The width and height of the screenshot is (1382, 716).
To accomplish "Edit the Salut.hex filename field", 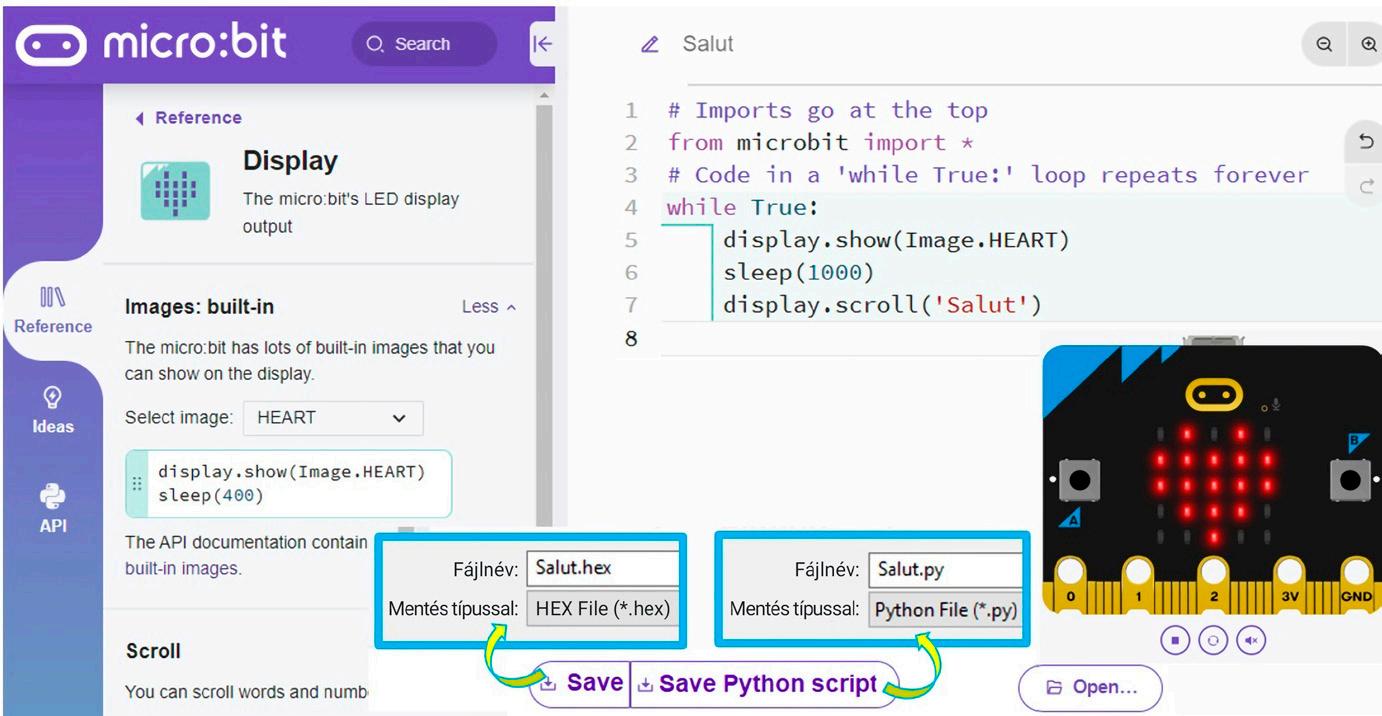I will coord(603,568).
